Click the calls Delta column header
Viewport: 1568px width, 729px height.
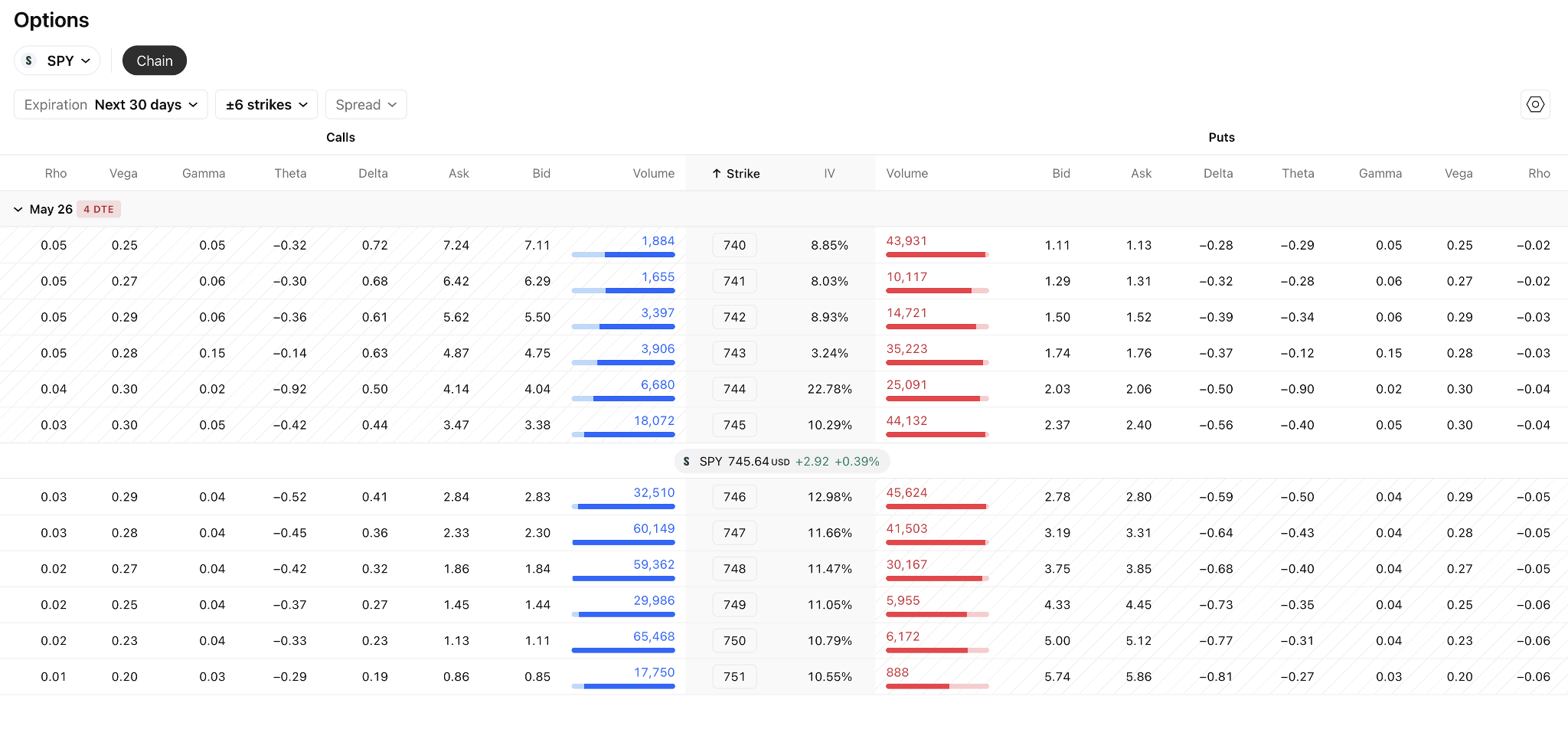pyautogui.click(x=373, y=174)
